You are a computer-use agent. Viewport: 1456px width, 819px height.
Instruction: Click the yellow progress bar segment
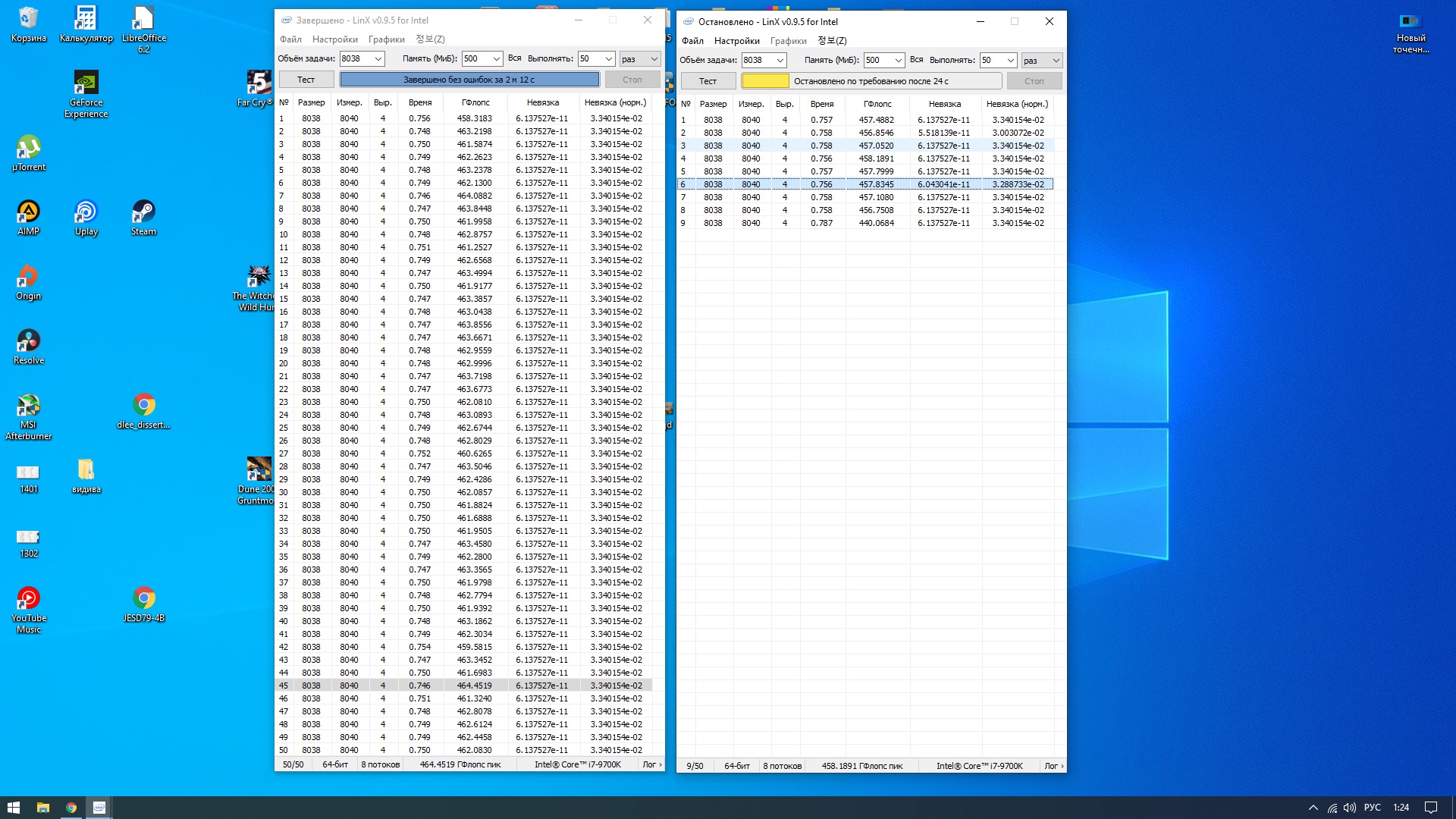(764, 81)
